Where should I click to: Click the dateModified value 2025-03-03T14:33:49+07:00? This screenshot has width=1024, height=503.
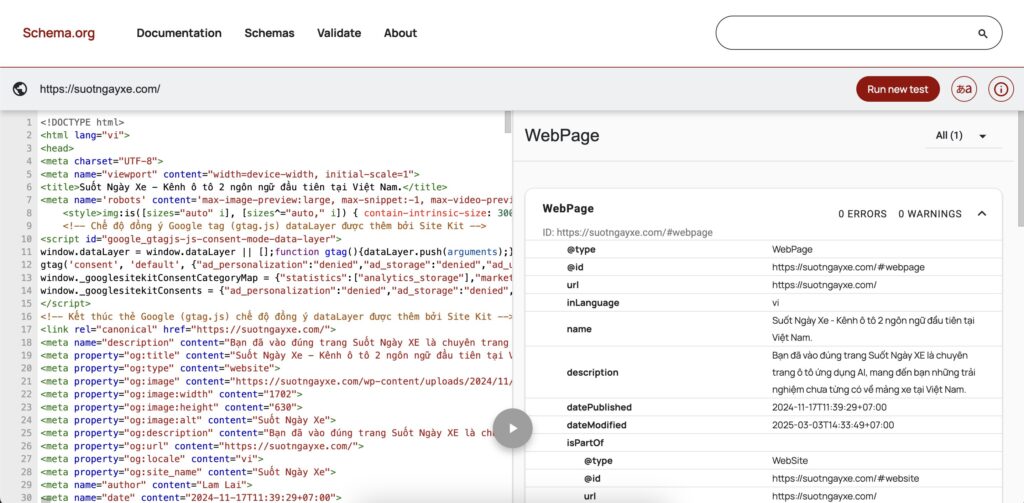(833, 425)
